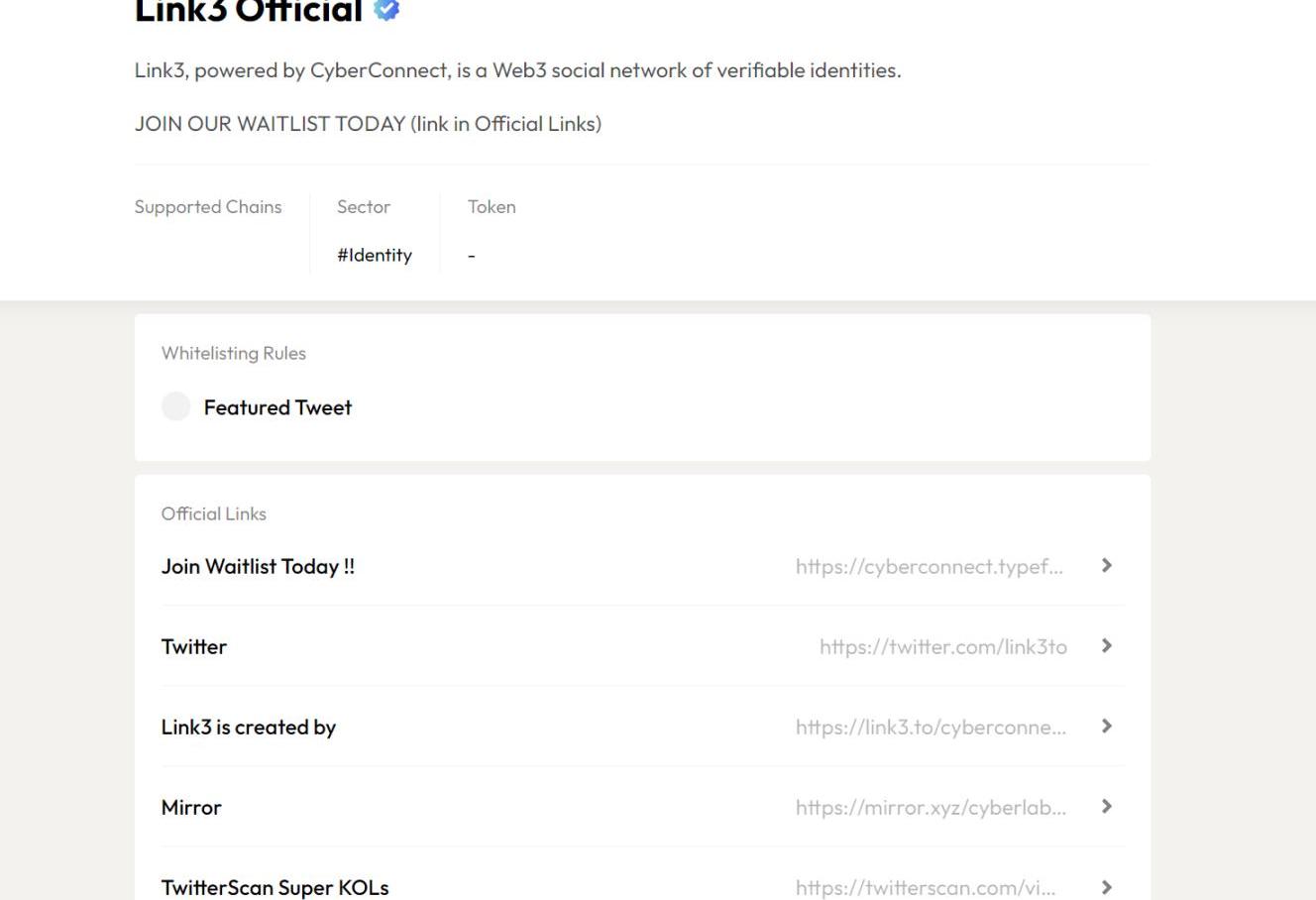Viewport: 1316px width, 900px height.
Task: Click the Mirror row chevron arrow
Action: point(1107,807)
